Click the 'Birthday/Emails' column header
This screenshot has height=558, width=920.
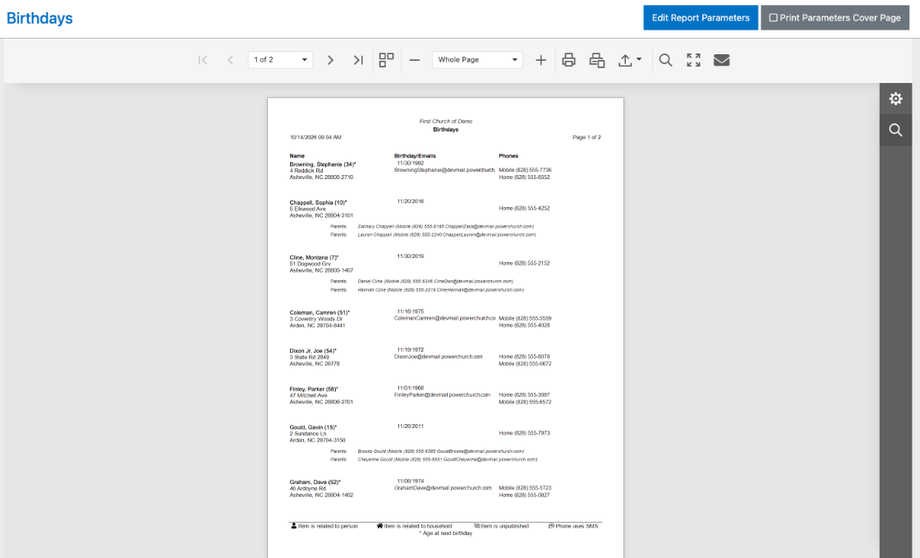point(415,156)
